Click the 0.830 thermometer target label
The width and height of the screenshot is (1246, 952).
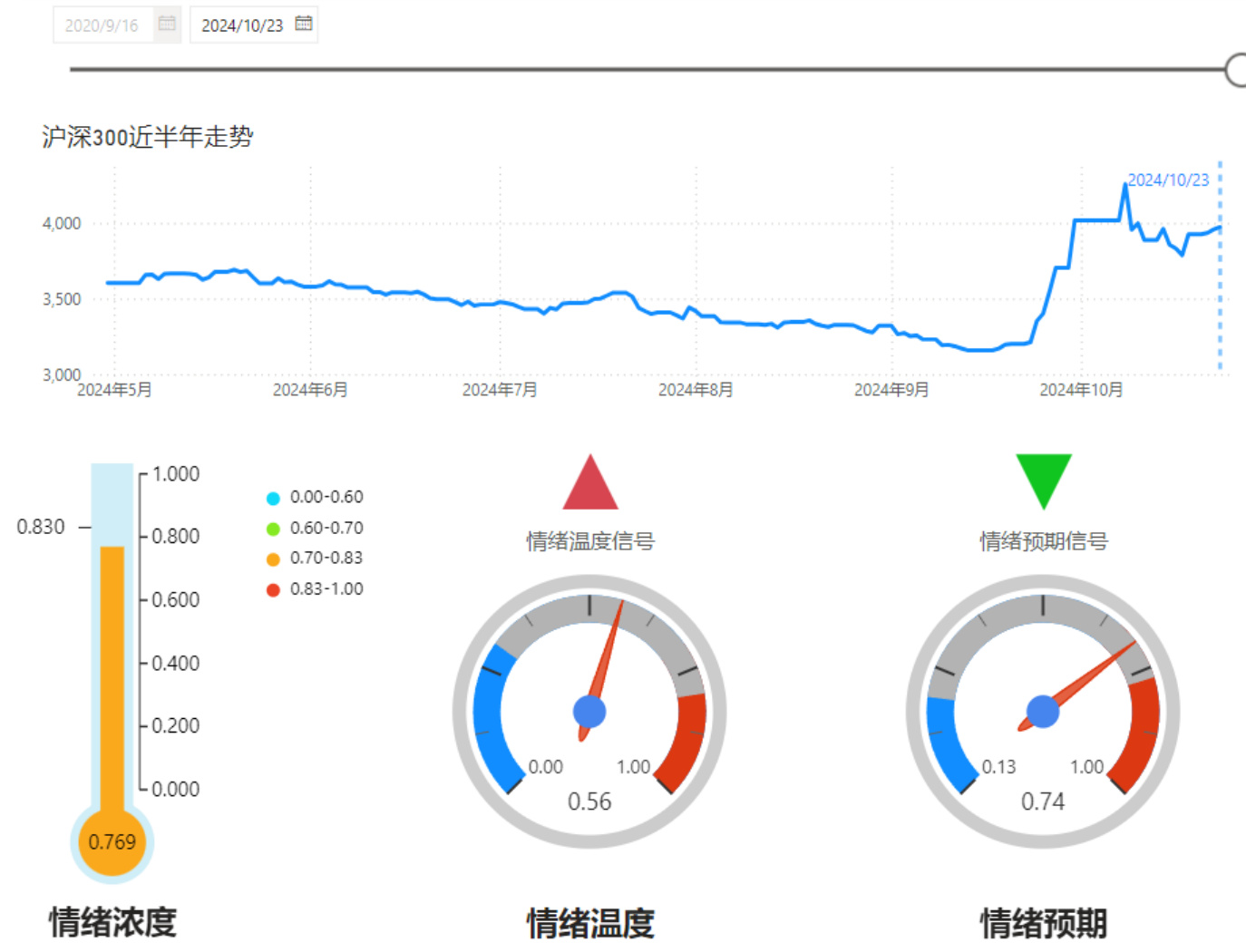click(41, 527)
